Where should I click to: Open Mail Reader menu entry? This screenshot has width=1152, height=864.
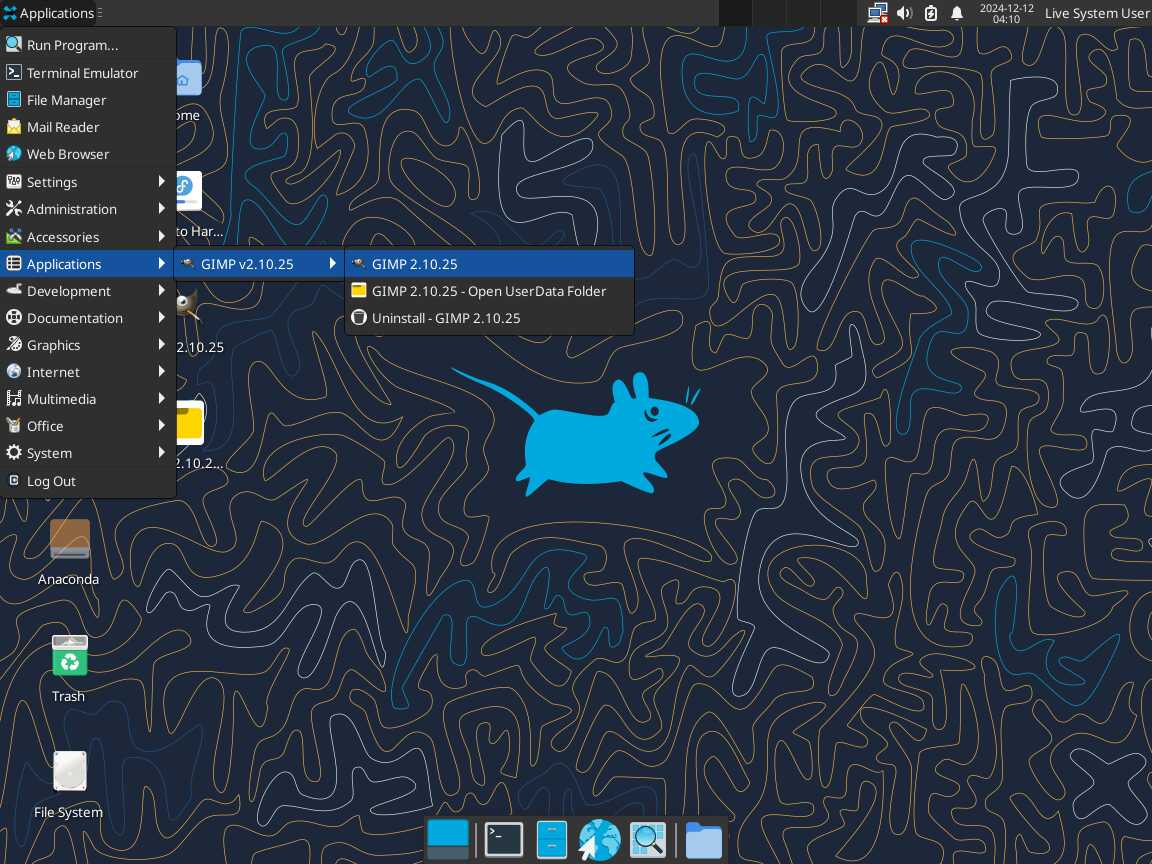(88, 127)
